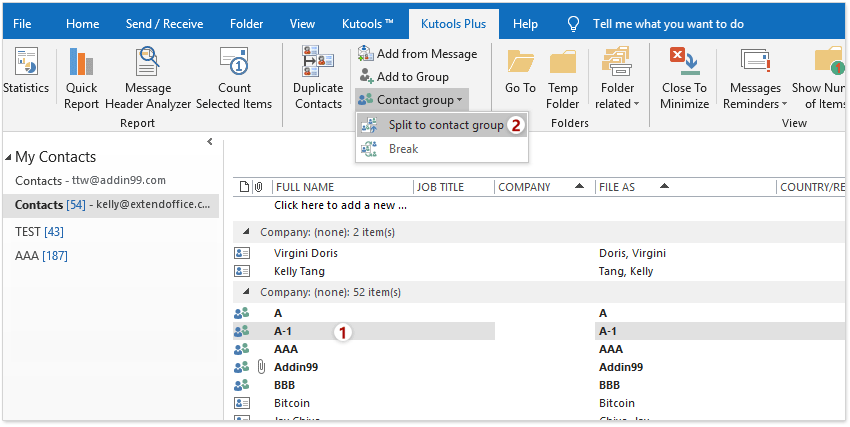850x427 pixels.
Task: Choose Split to contact group
Action: [445, 125]
